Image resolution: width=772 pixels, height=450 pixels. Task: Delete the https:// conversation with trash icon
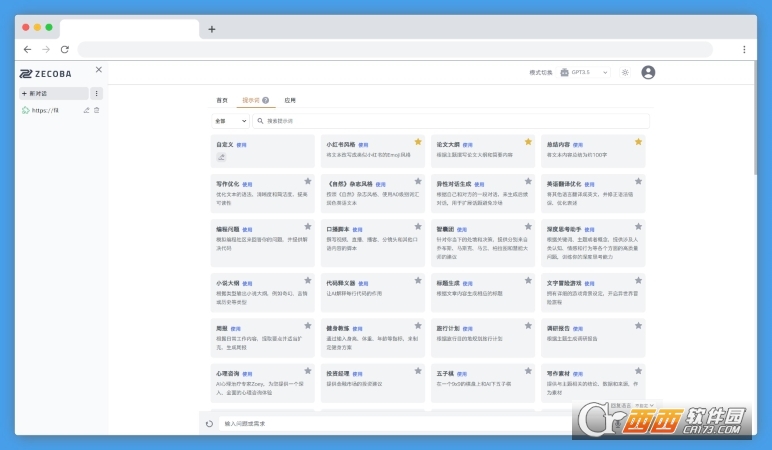(x=96, y=110)
